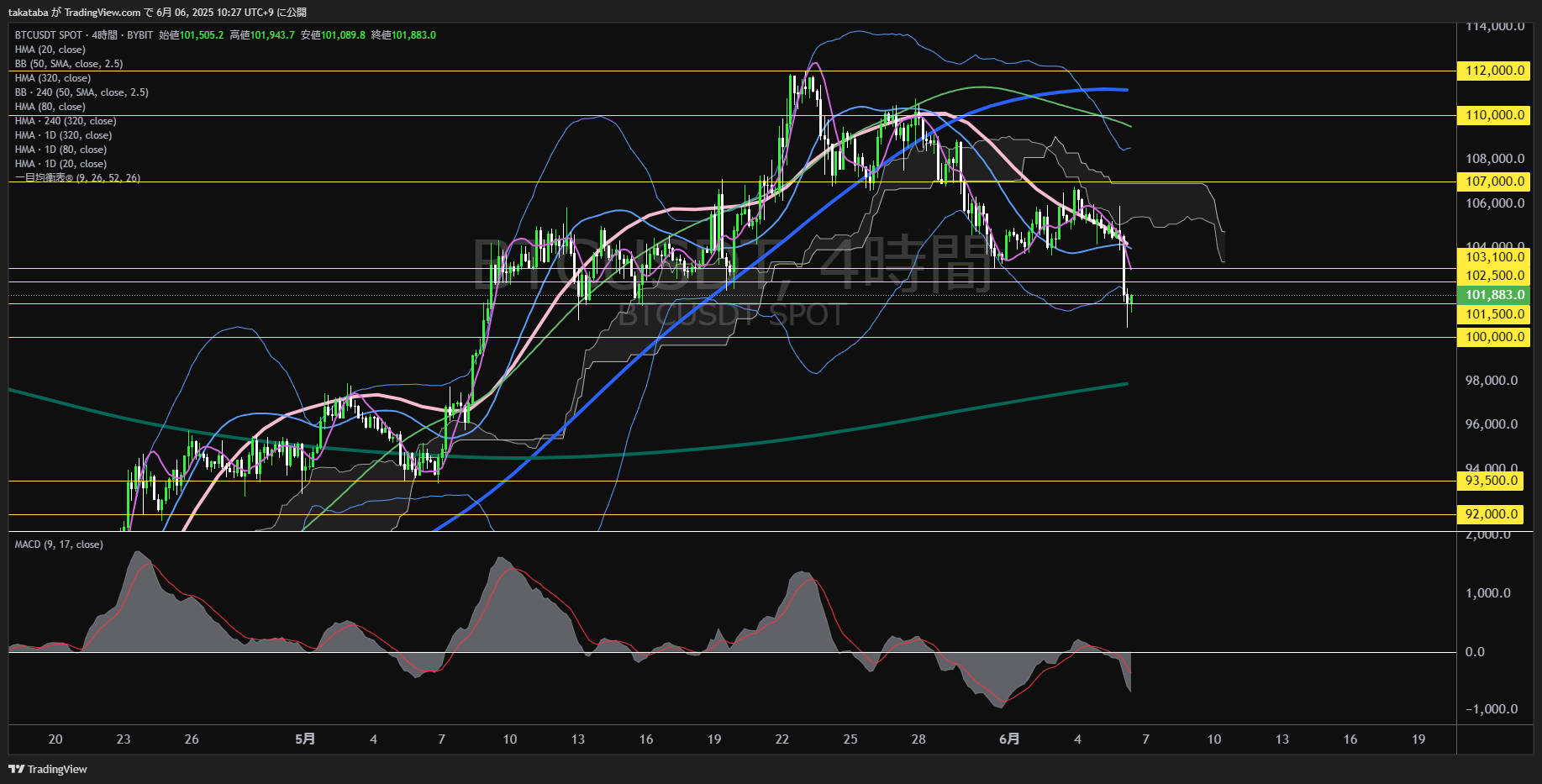Click the 6月 label on time axis

1009,739
